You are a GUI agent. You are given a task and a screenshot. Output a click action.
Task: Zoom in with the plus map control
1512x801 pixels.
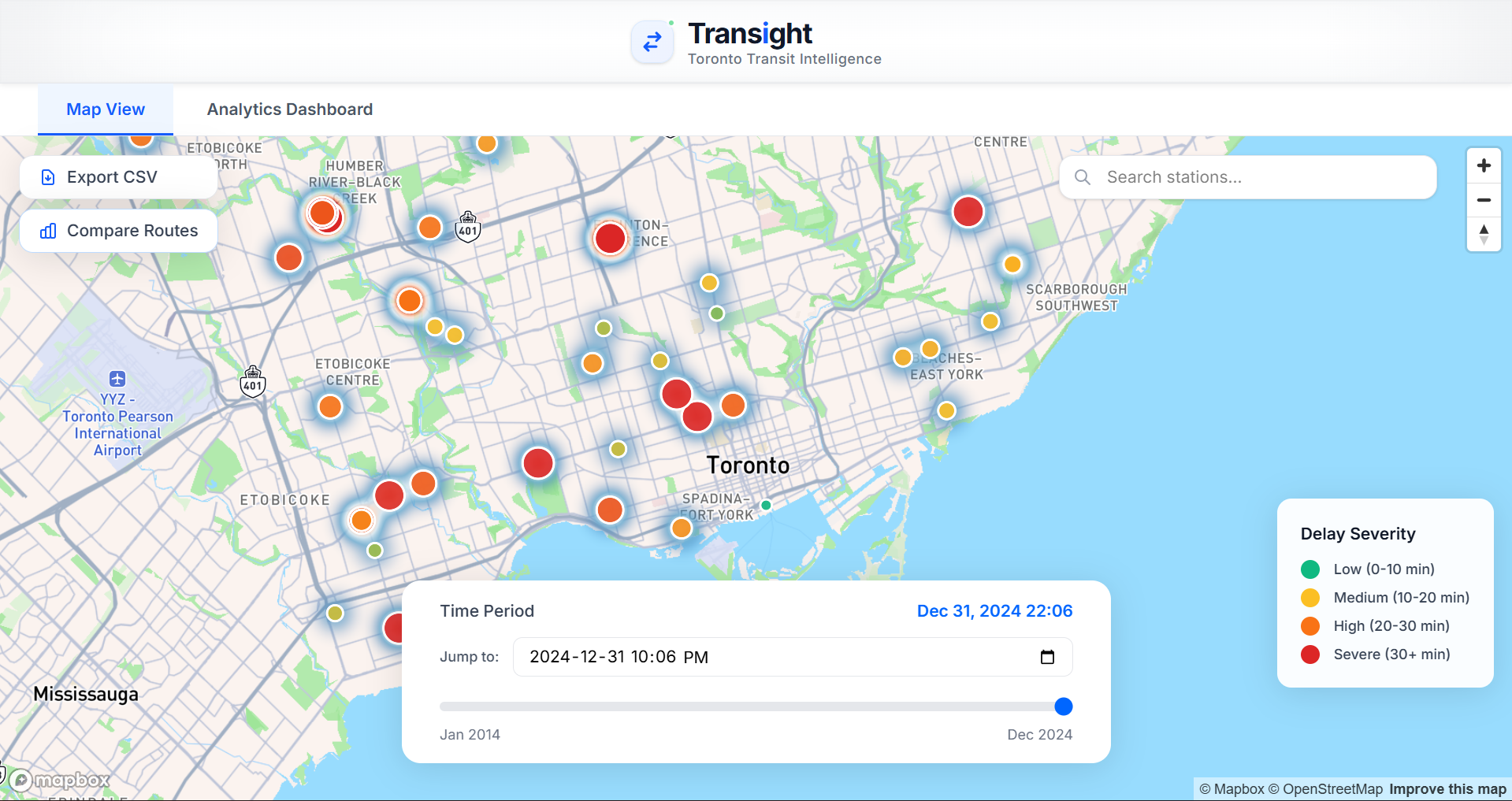(1484, 165)
